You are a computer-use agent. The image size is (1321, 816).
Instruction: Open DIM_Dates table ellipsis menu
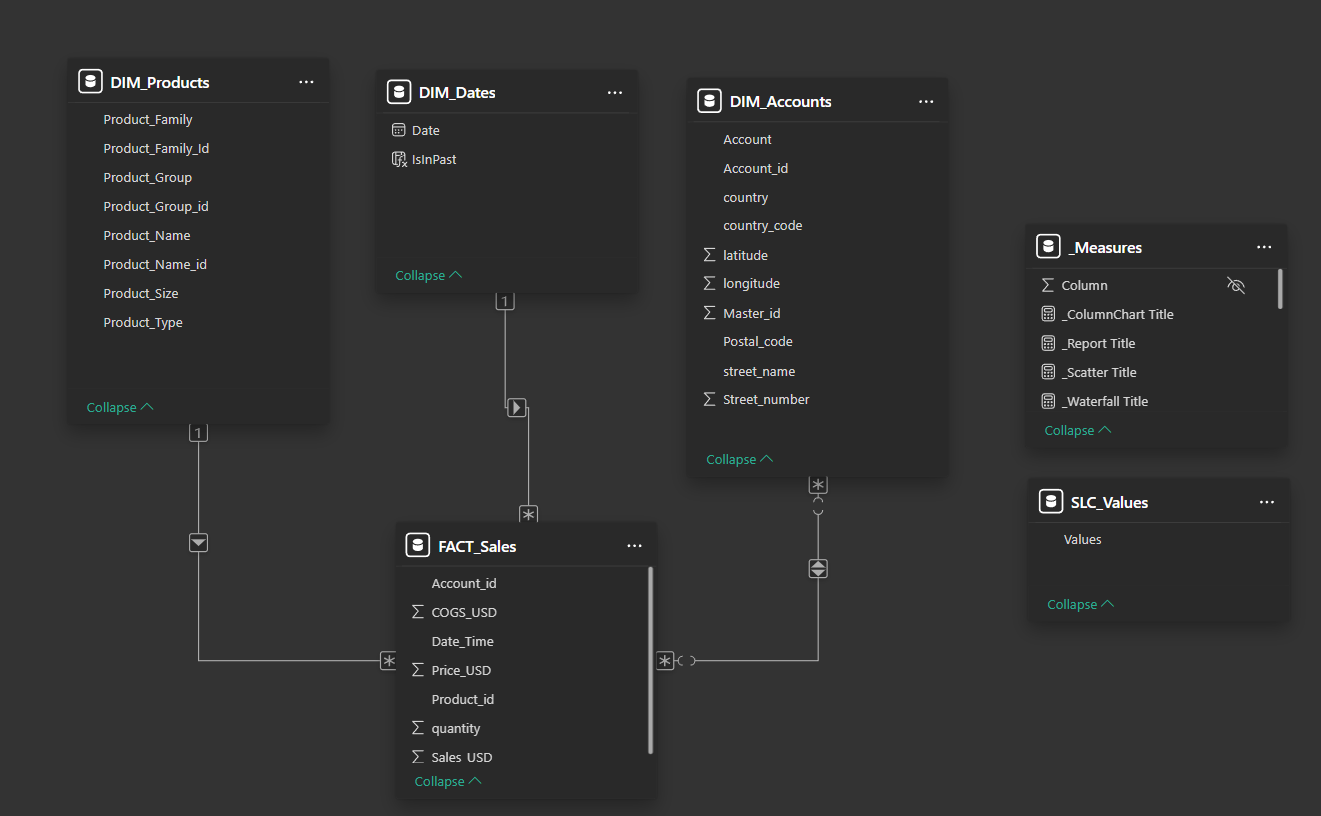pos(615,92)
